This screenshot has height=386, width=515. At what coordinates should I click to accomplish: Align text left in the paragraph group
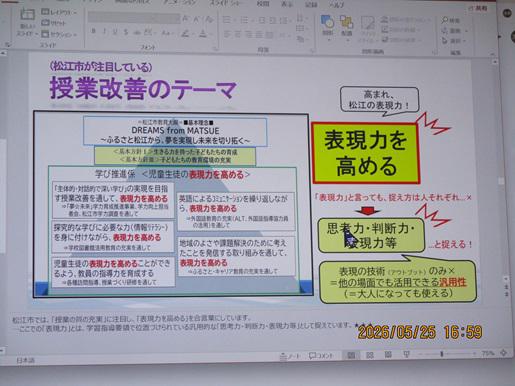pyautogui.click(x=227, y=34)
